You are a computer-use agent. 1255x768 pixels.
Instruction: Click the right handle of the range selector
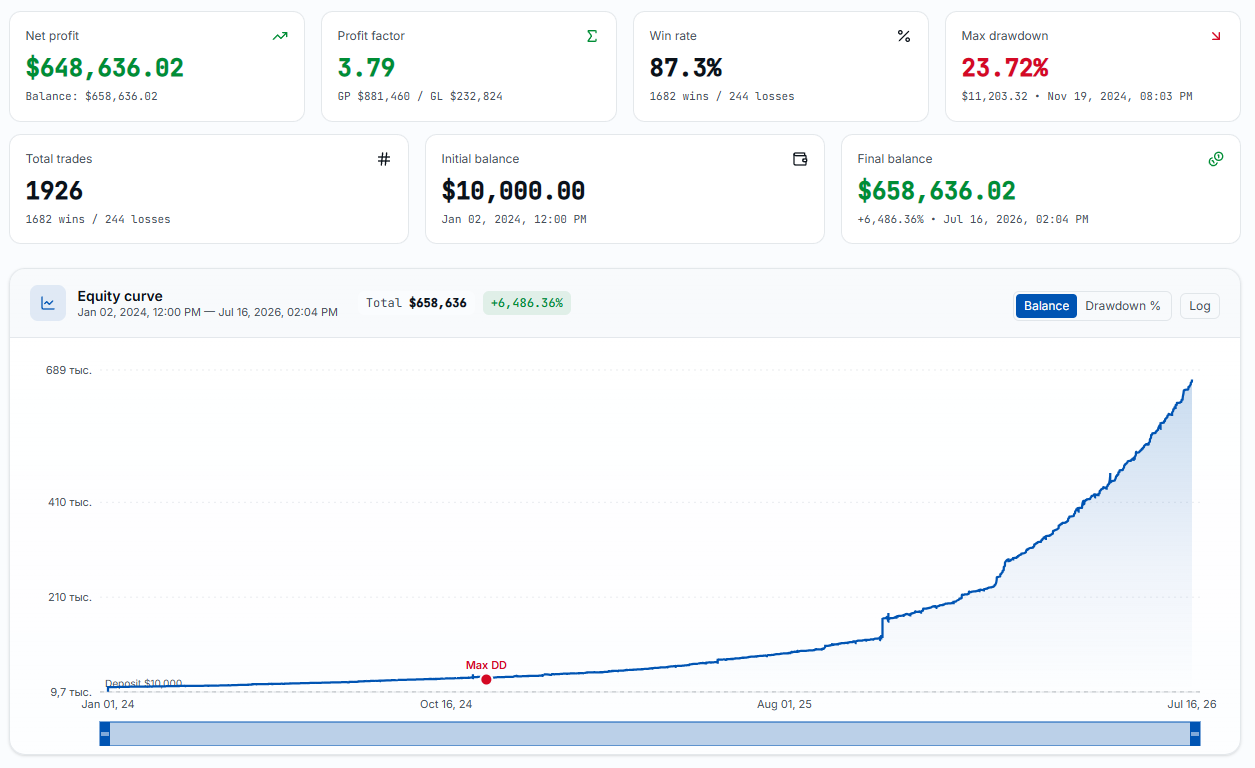click(1194, 734)
